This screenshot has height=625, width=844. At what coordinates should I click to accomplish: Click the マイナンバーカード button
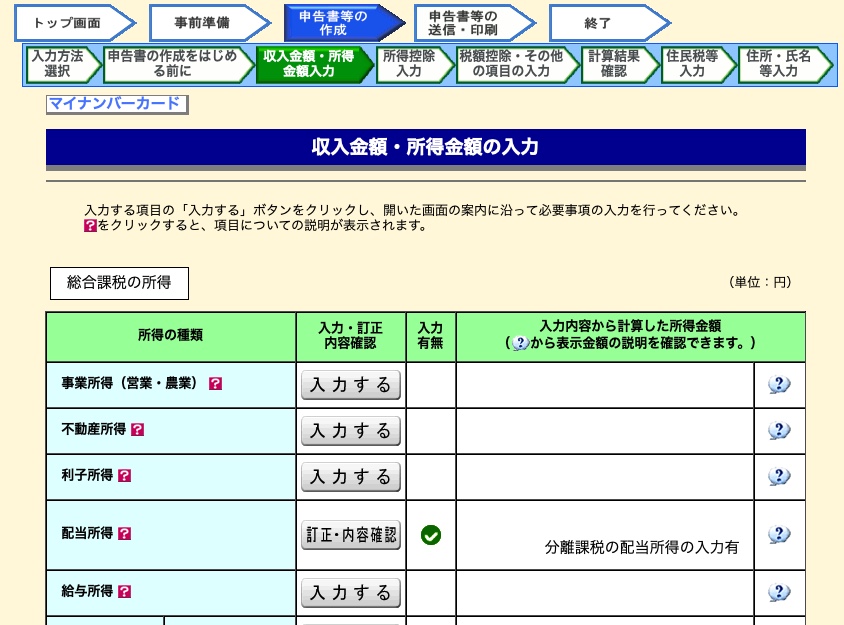pyautogui.click(x=117, y=104)
